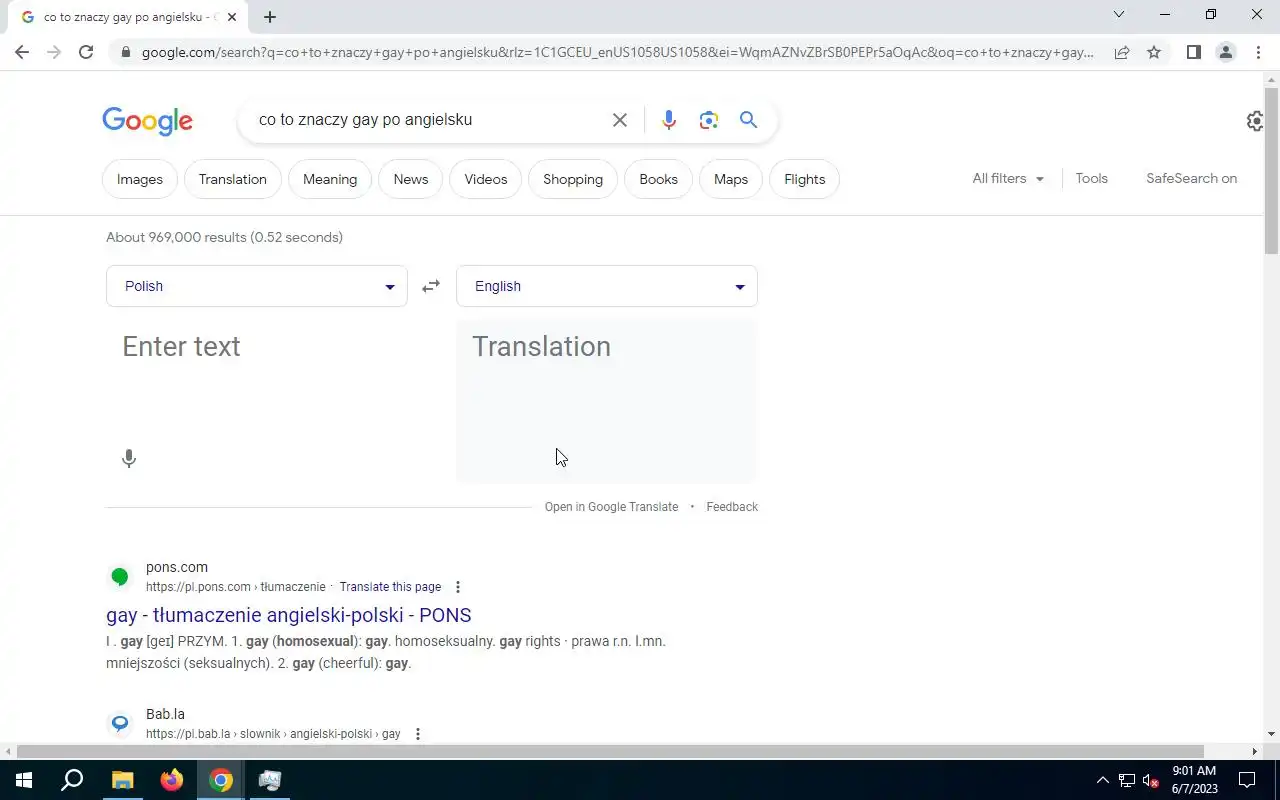Open more options for the pons.com result
This screenshot has width=1280, height=800.
458,587
